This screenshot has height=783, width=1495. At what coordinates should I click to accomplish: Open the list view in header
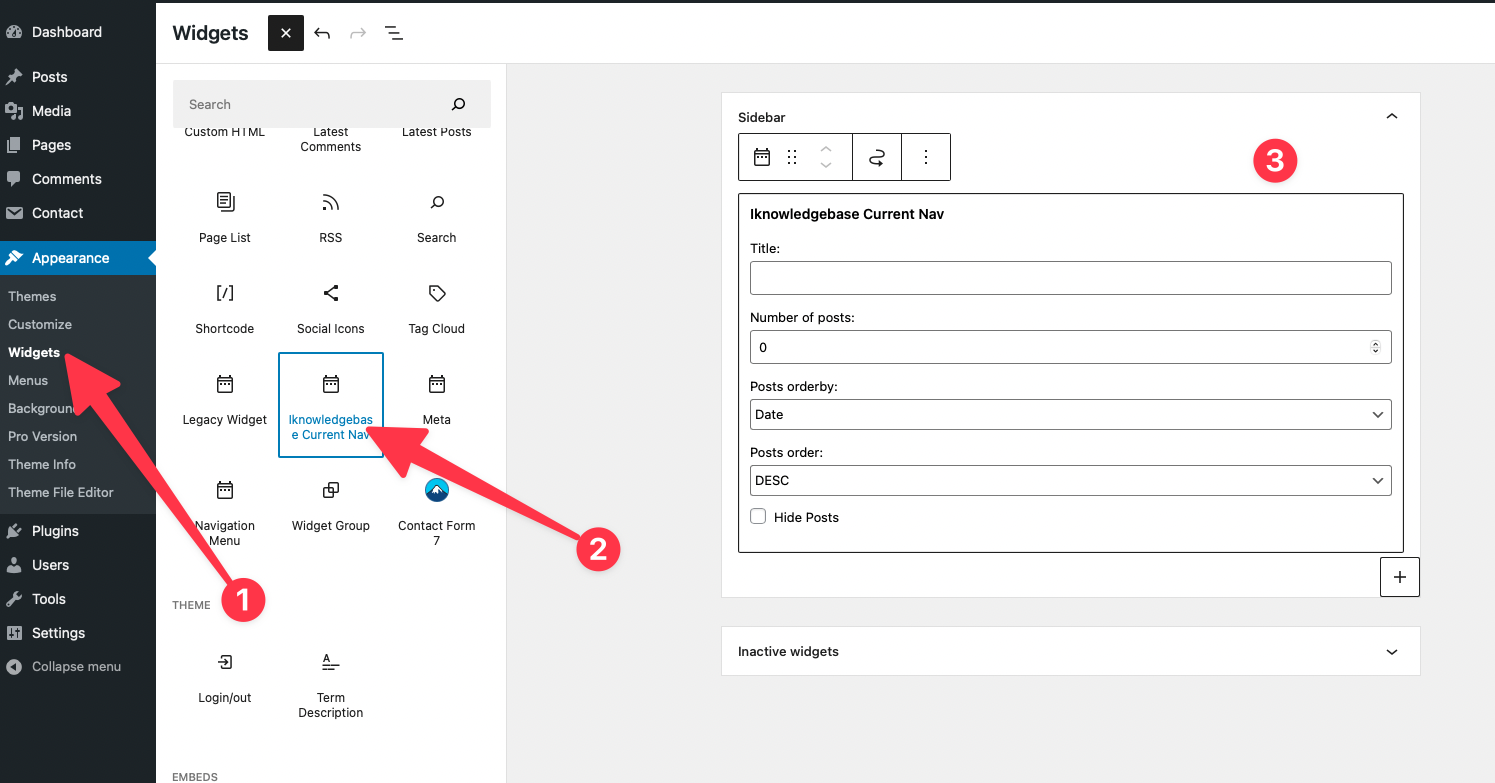coord(394,33)
